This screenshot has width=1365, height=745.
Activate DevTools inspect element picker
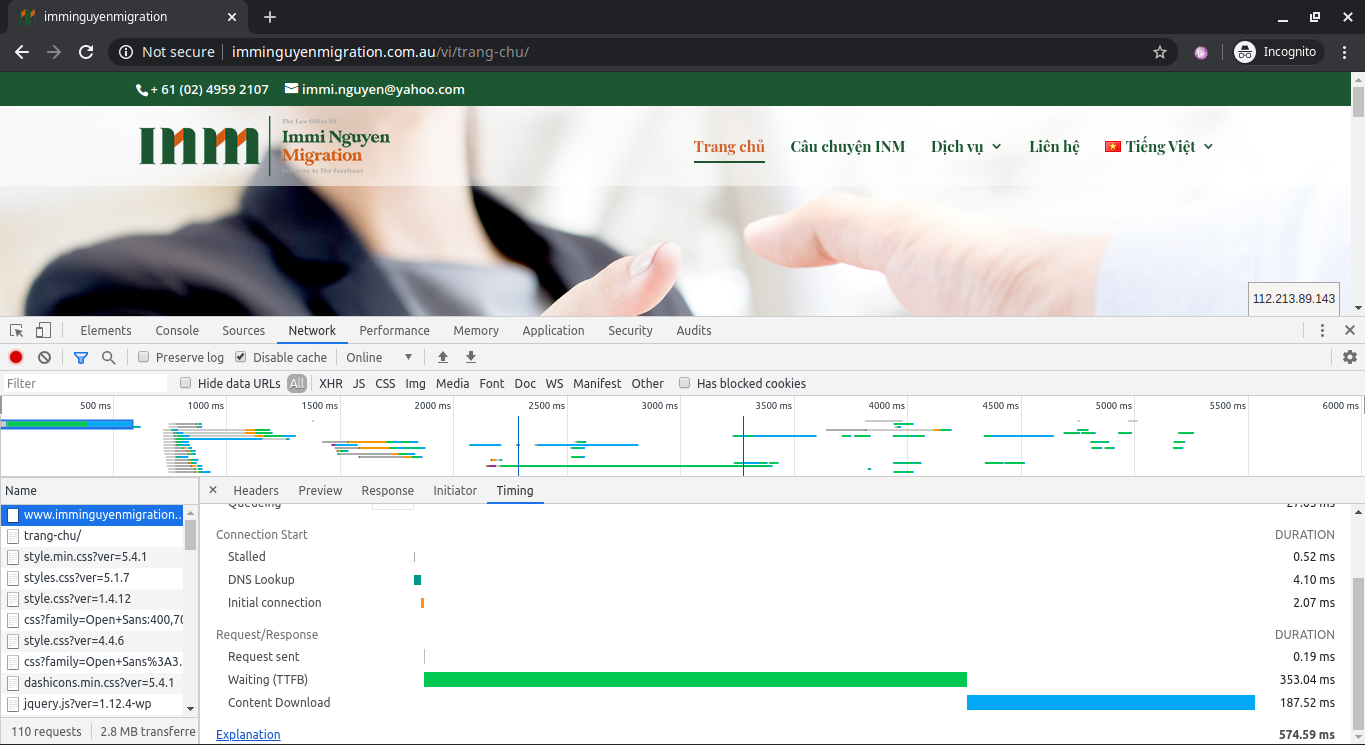17,330
